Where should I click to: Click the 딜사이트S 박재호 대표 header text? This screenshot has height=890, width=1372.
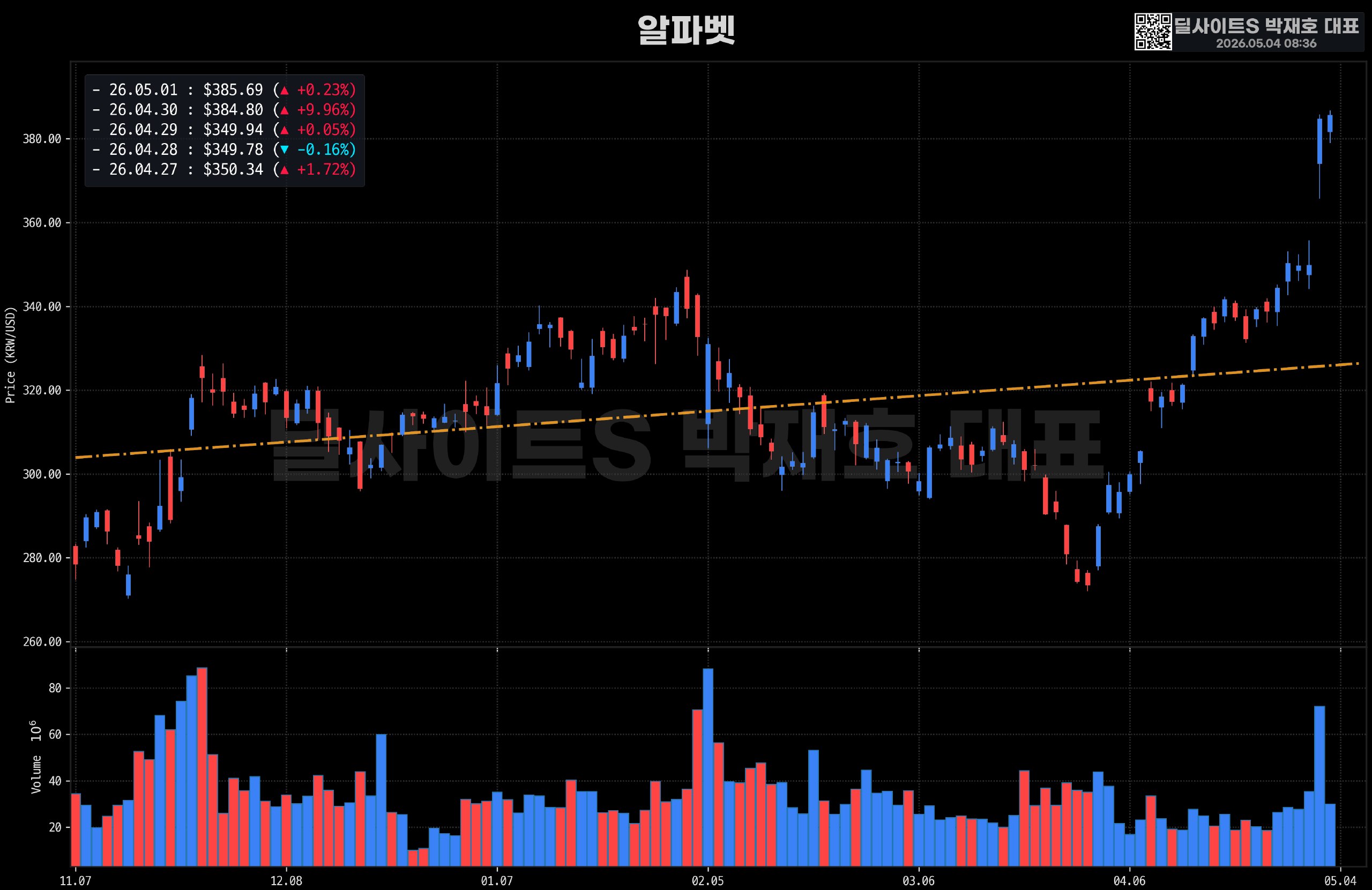tap(1267, 26)
